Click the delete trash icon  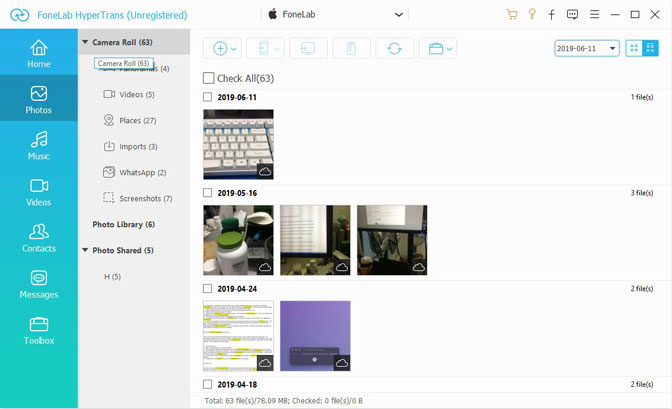coord(352,48)
